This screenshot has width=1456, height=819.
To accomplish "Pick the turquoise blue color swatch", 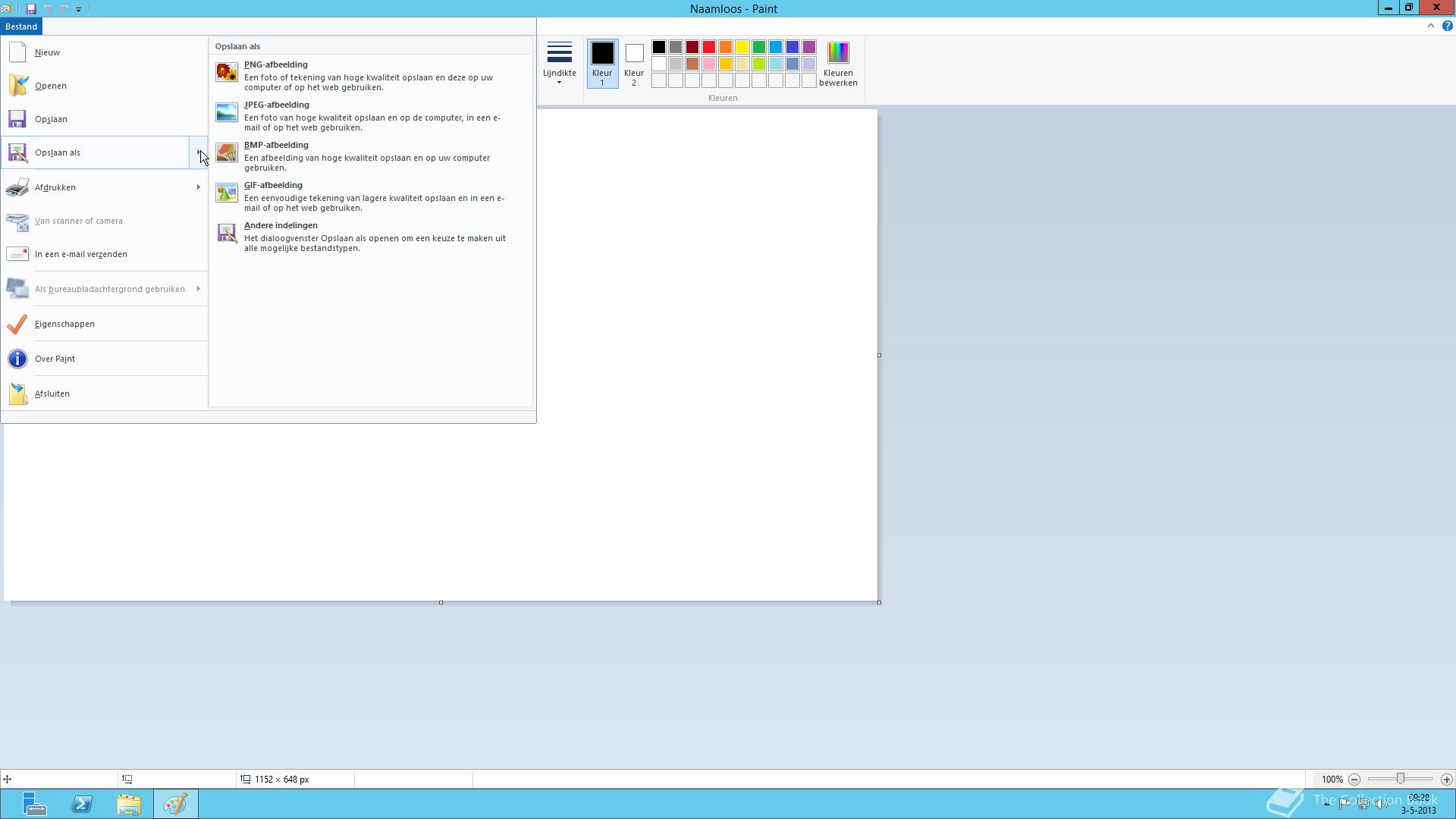I will point(776,47).
